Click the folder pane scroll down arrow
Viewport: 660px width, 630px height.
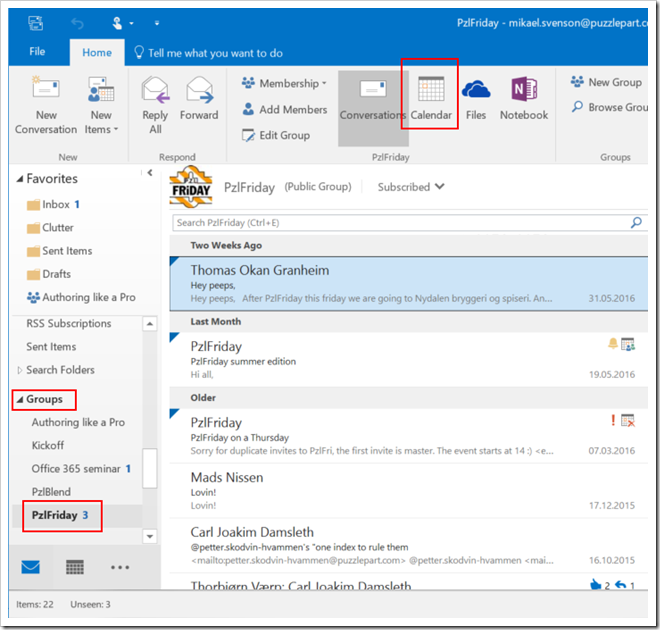pos(150,537)
